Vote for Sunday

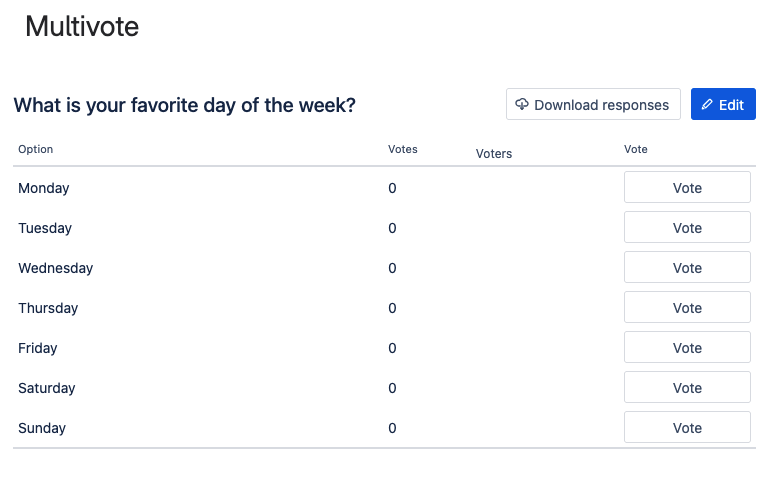coord(687,428)
